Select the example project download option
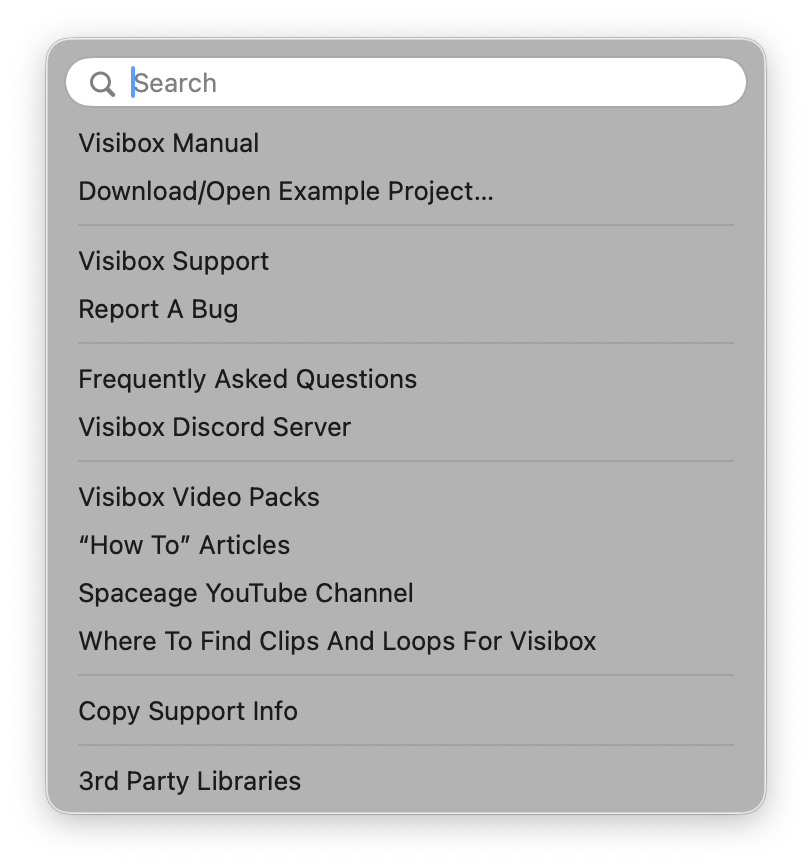This screenshot has width=812, height=868. click(286, 191)
